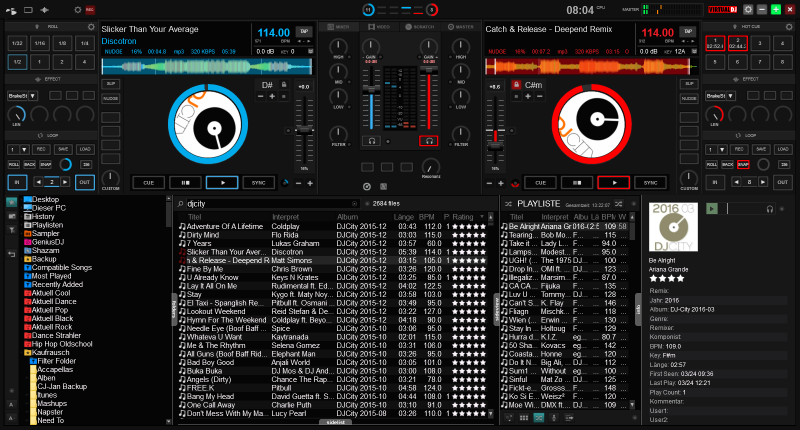Select Dirty Mind by Flo Rida row

[334, 235]
